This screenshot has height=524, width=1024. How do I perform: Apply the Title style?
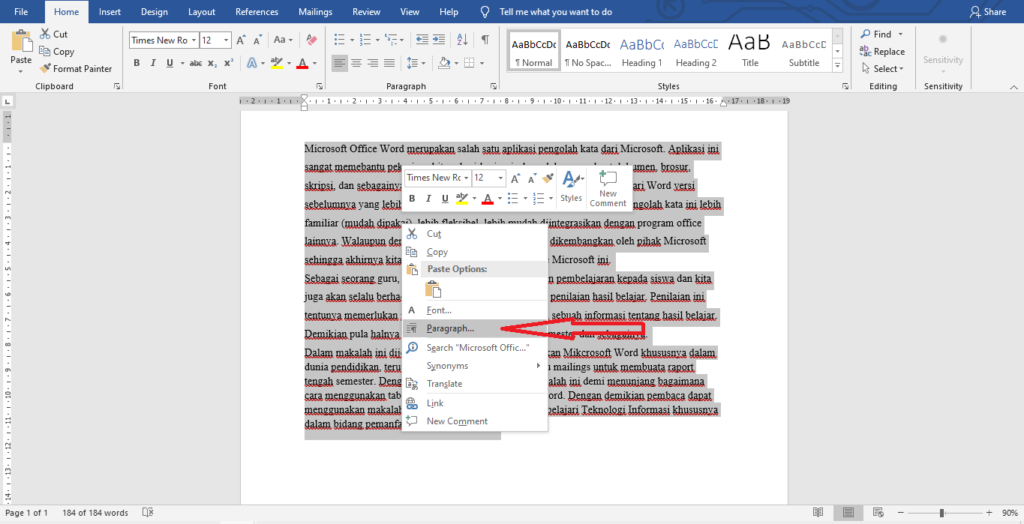pyautogui.click(x=750, y=51)
